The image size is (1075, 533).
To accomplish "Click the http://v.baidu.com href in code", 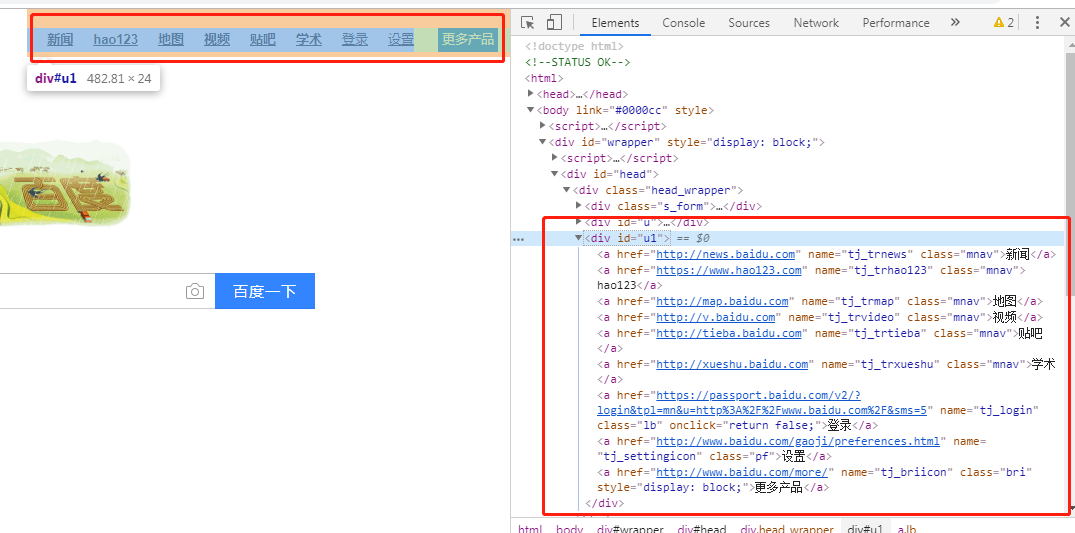I will tap(716, 317).
